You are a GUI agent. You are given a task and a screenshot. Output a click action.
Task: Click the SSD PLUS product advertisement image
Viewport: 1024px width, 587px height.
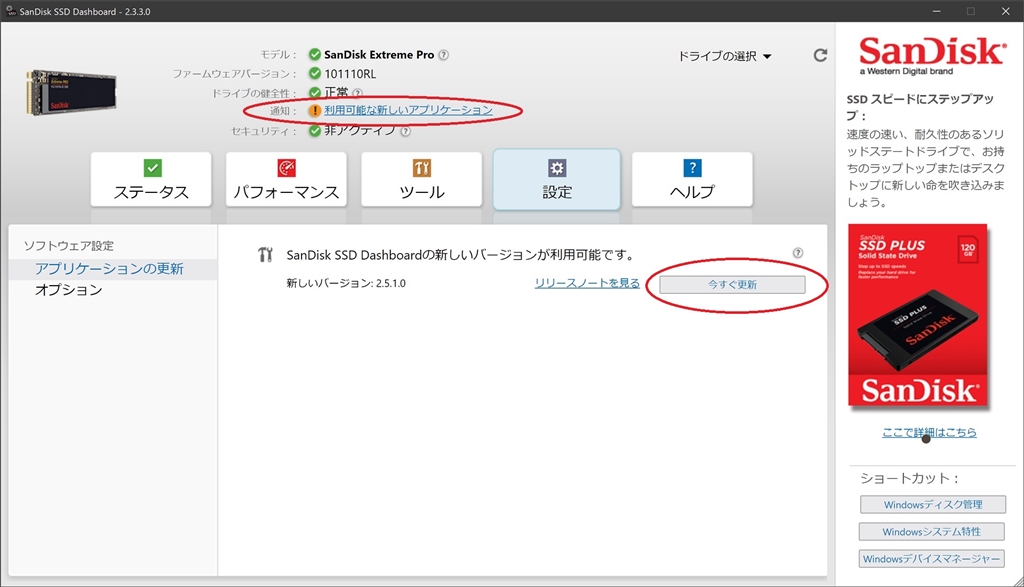[x=918, y=317]
